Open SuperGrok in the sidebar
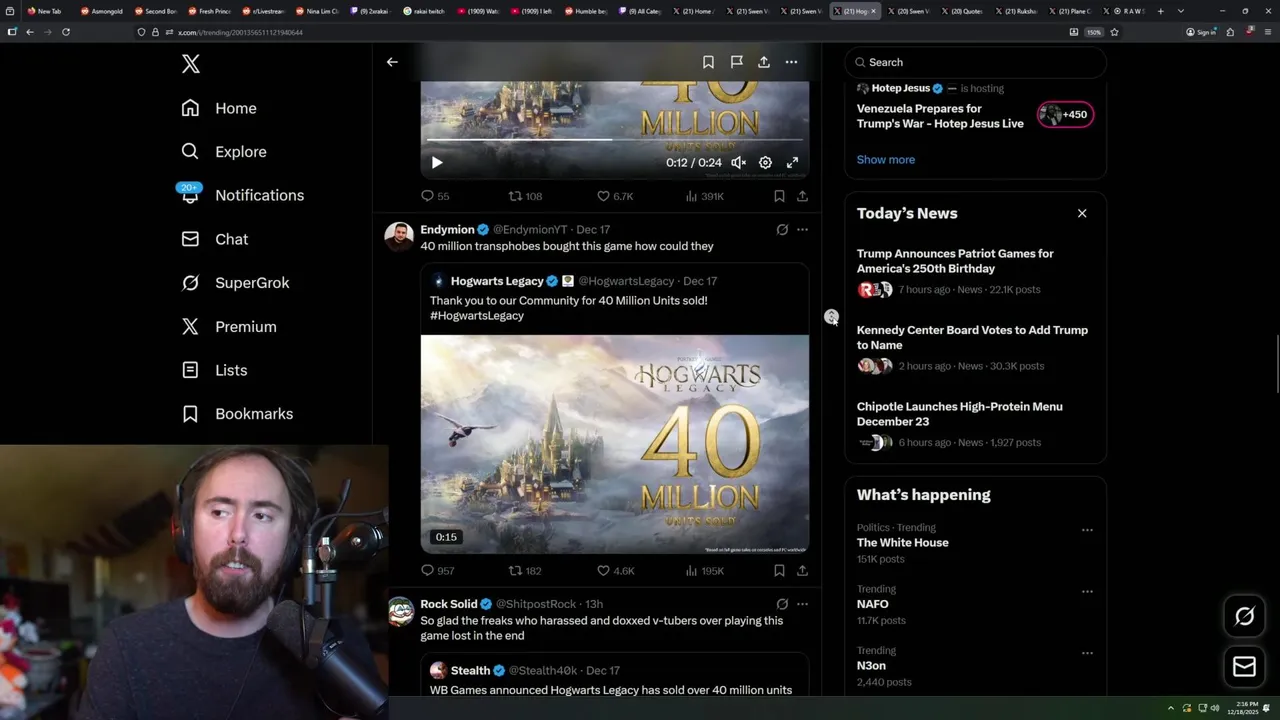 pyautogui.click(x=235, y=283)
